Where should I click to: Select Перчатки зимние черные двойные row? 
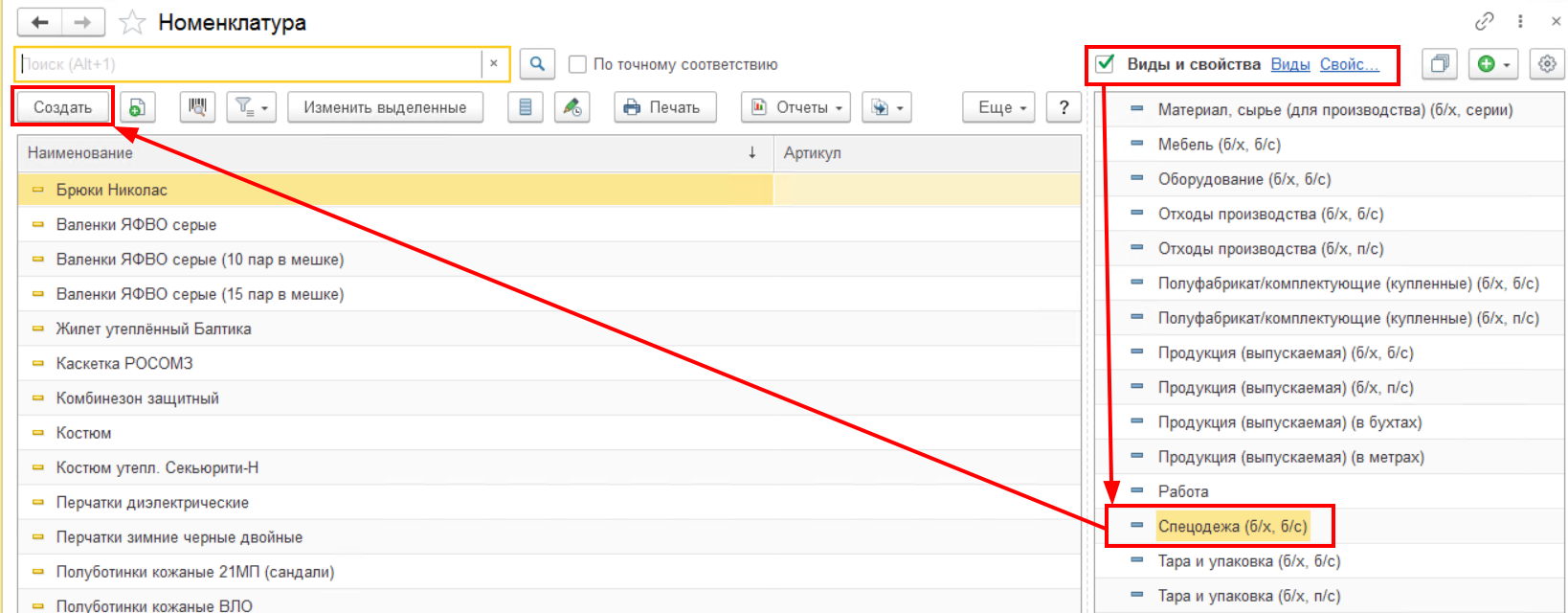click(549, 537)
